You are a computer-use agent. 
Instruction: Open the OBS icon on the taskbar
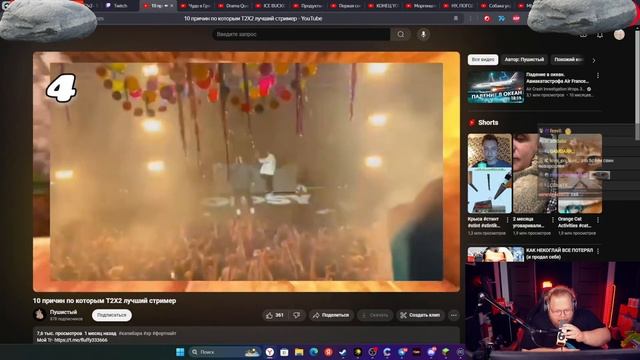(x=372, y=352)
